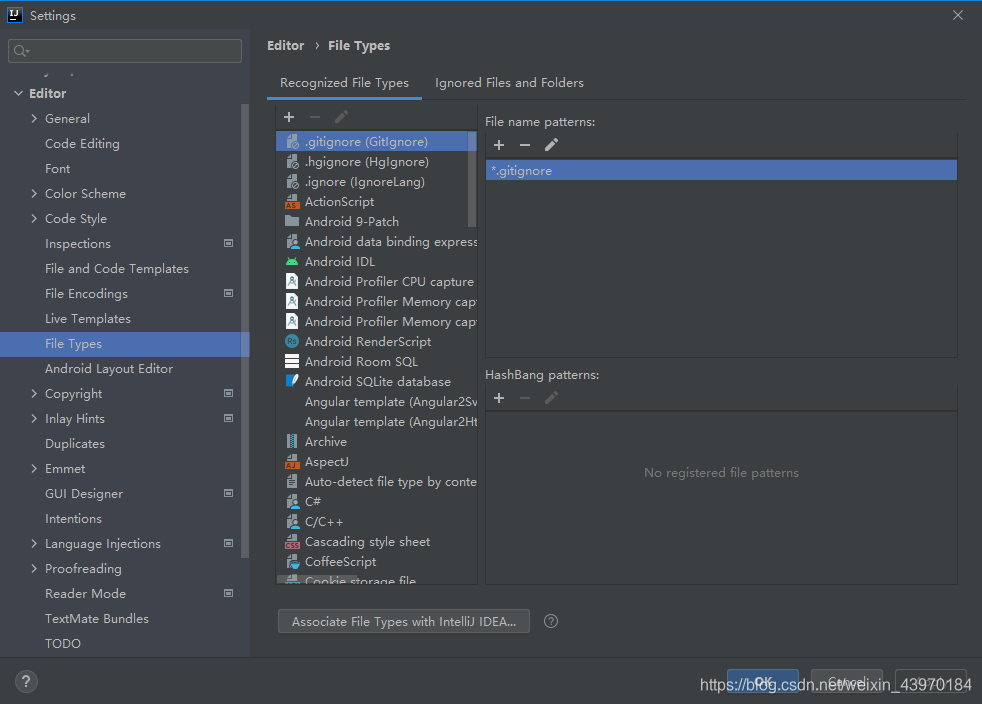The image size is (982, 704).
Task: Add a file name pattern with plus icon
Action: tap(499, 145)
